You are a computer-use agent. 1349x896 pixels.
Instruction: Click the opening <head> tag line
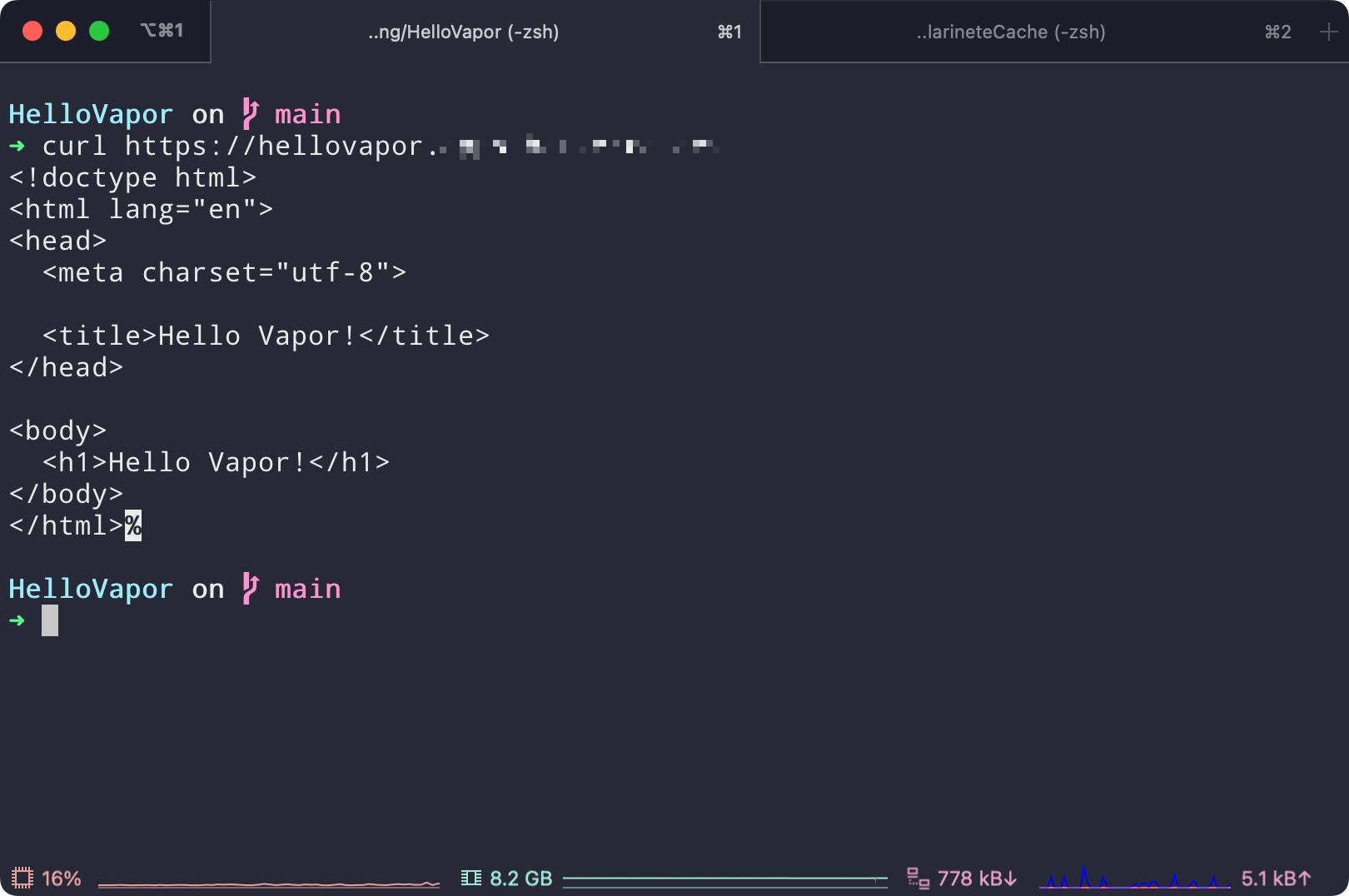57,241
